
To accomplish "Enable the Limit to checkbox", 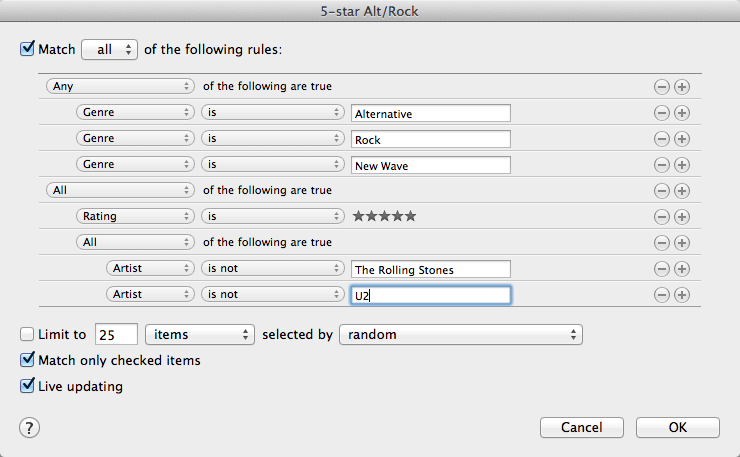I will tap(27, 335).
